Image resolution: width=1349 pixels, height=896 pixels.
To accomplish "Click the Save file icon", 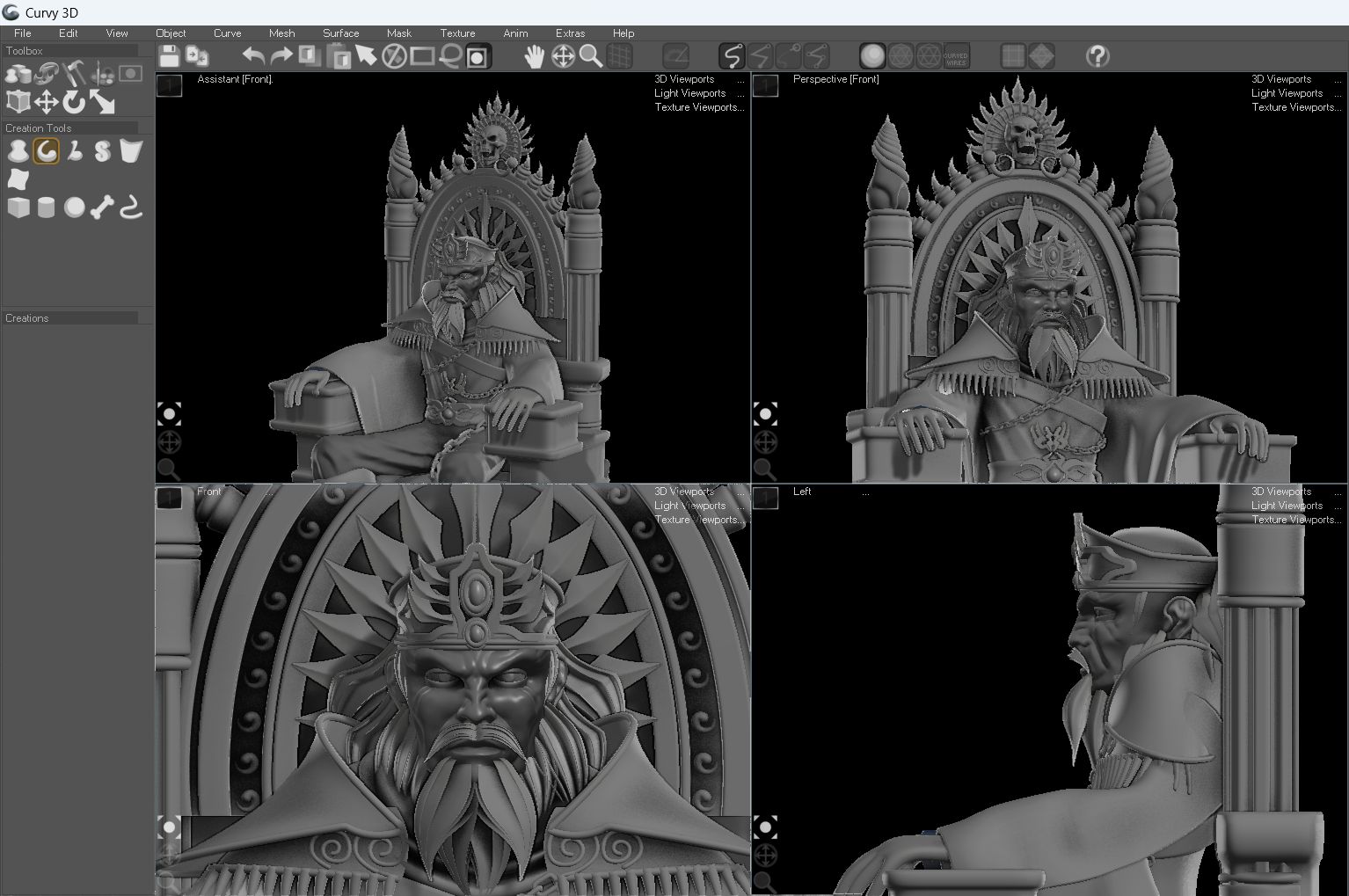I will tap(170, 56).
